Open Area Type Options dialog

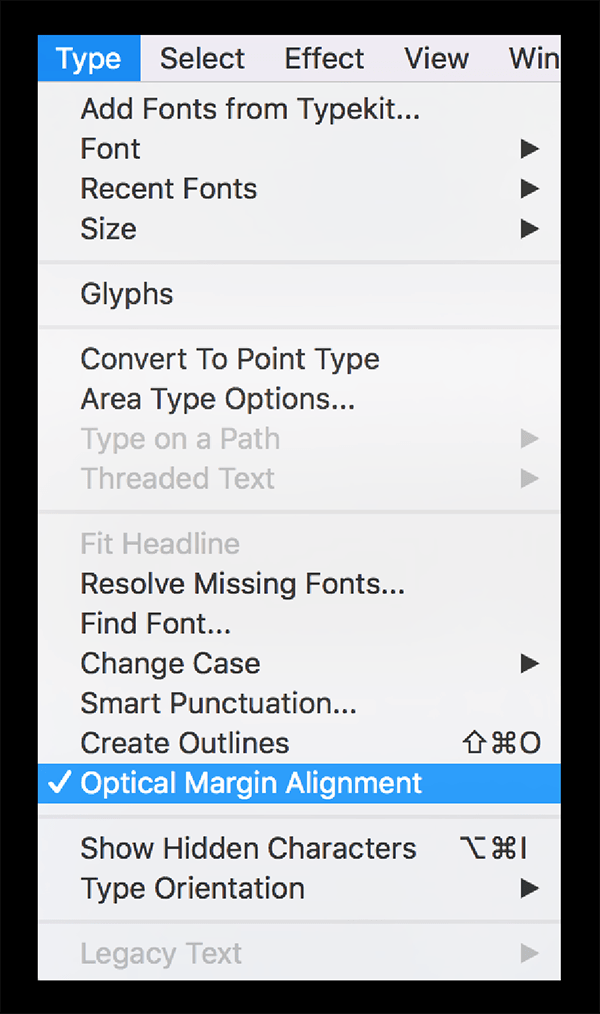[x=218, y=398]
